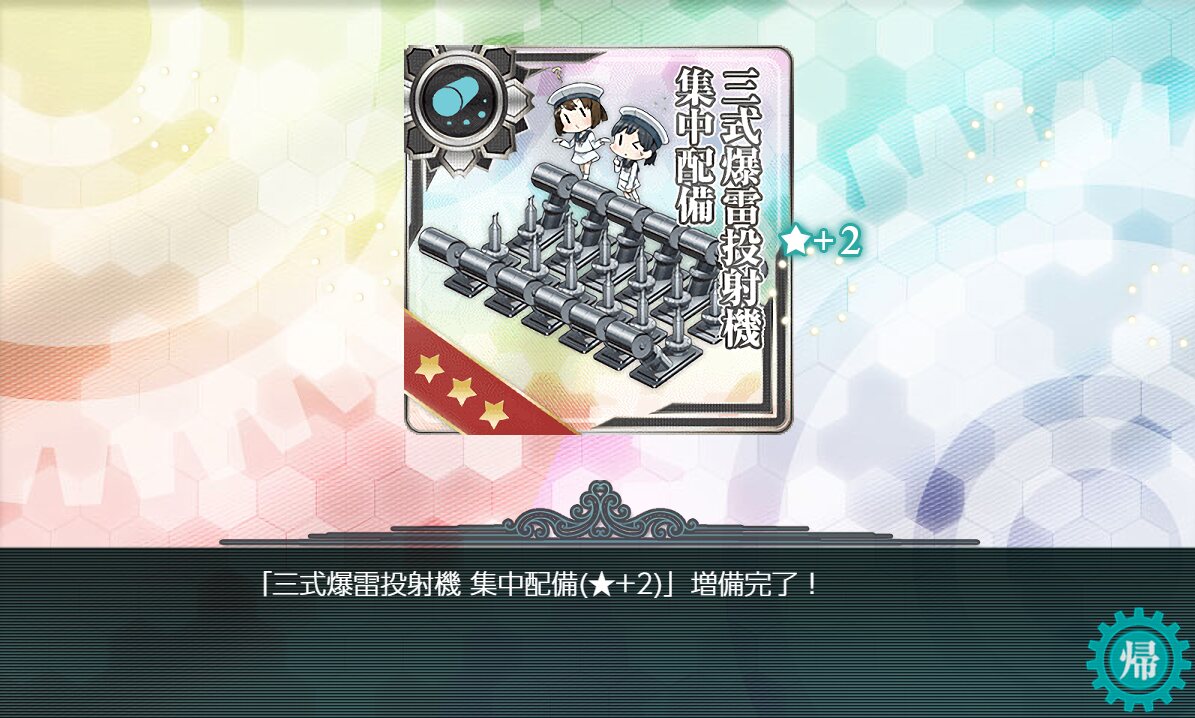The height and width of the screenshot is (718, 1195).
Task: Click the depth charge equipment type icon
Action: 459,107
